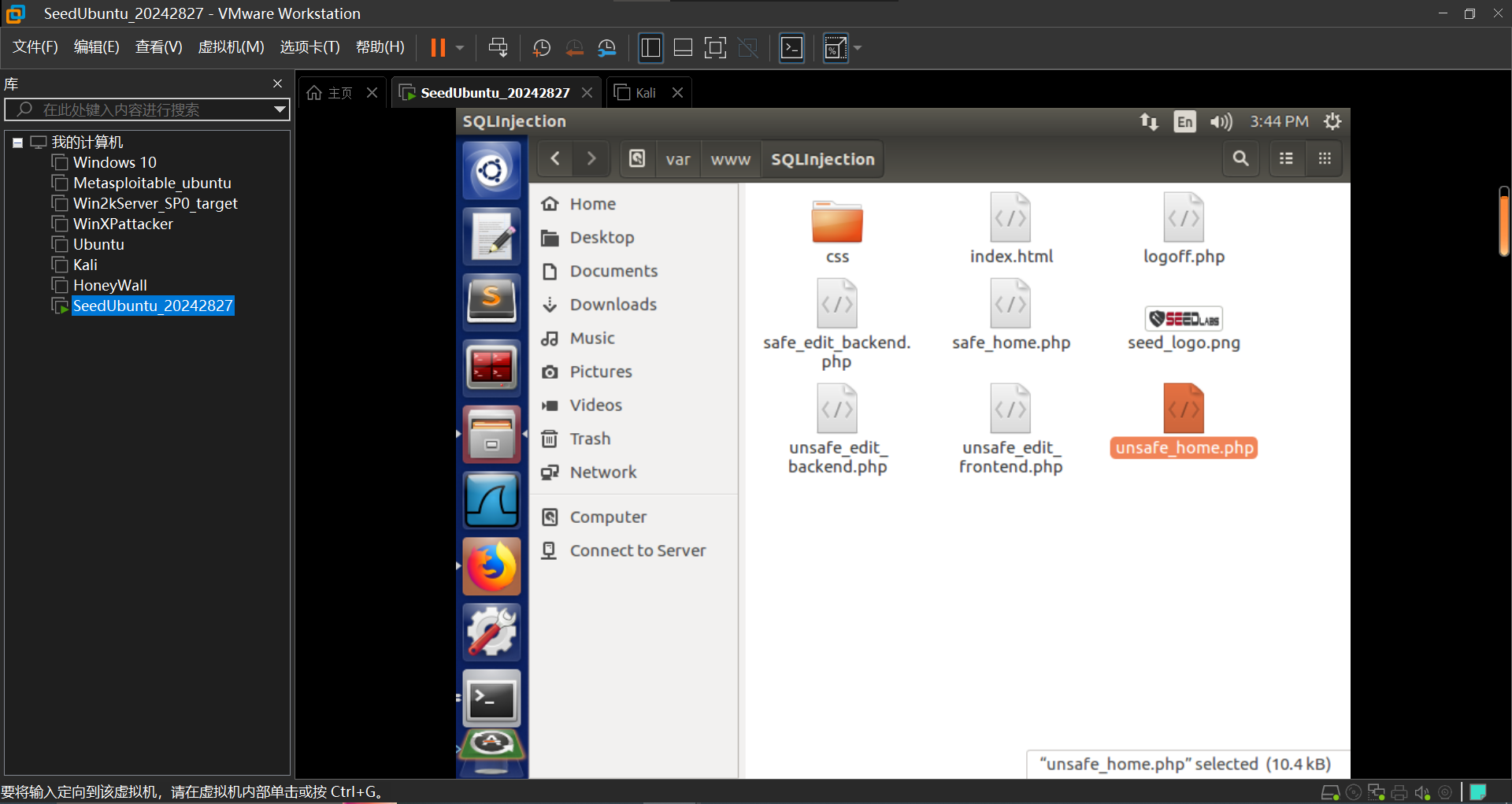The image size is (1512, 804).
Task: Open the Ubuntu sound volume indicator
Action: [x=1221, y=121]
